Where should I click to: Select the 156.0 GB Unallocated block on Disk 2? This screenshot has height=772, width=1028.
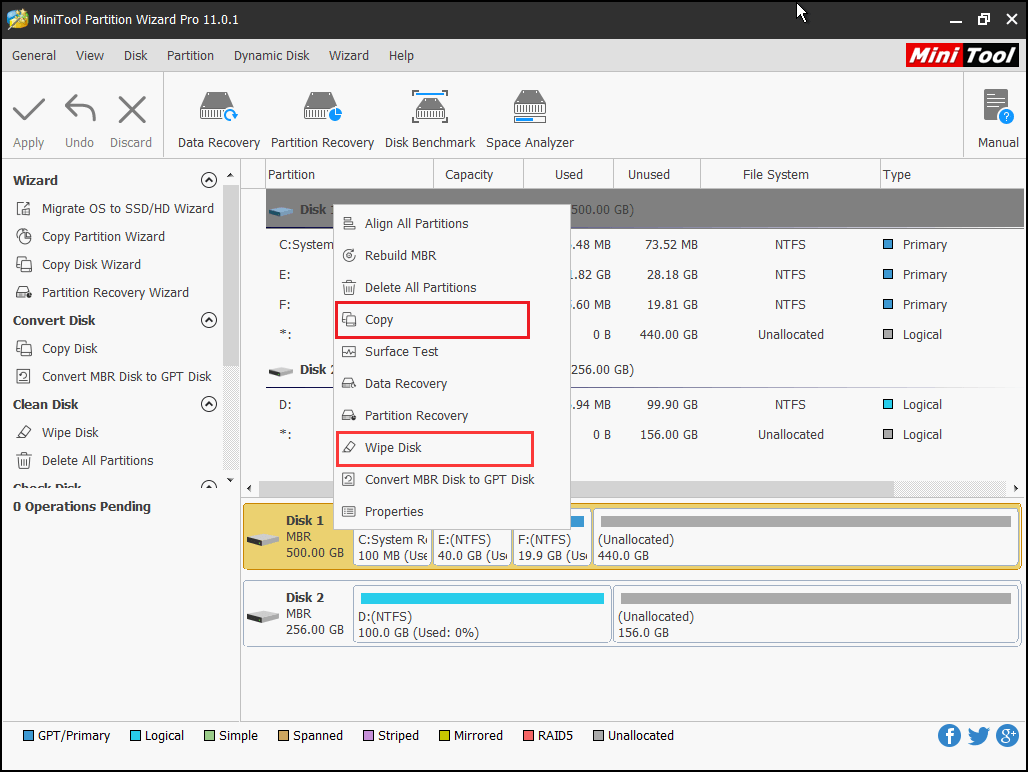[815, 615]
